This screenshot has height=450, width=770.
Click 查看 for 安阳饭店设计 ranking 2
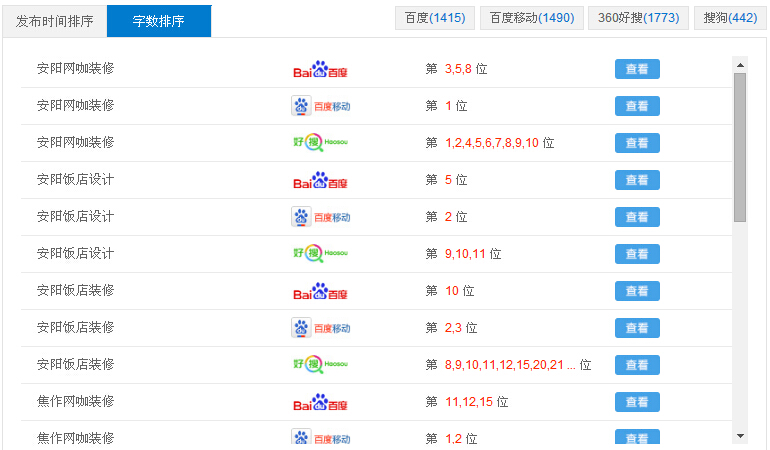(x=637, y=217)
